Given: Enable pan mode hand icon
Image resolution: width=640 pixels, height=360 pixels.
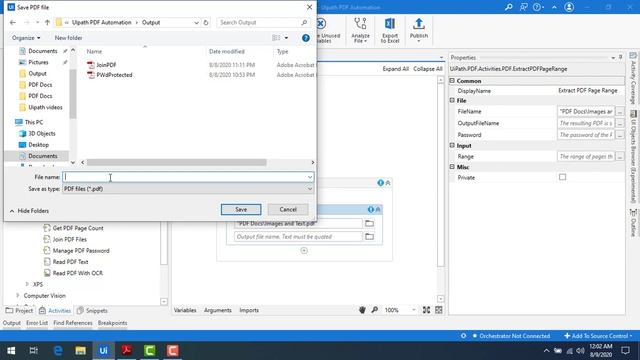Looking at the screenshot, I should point(362,310).
